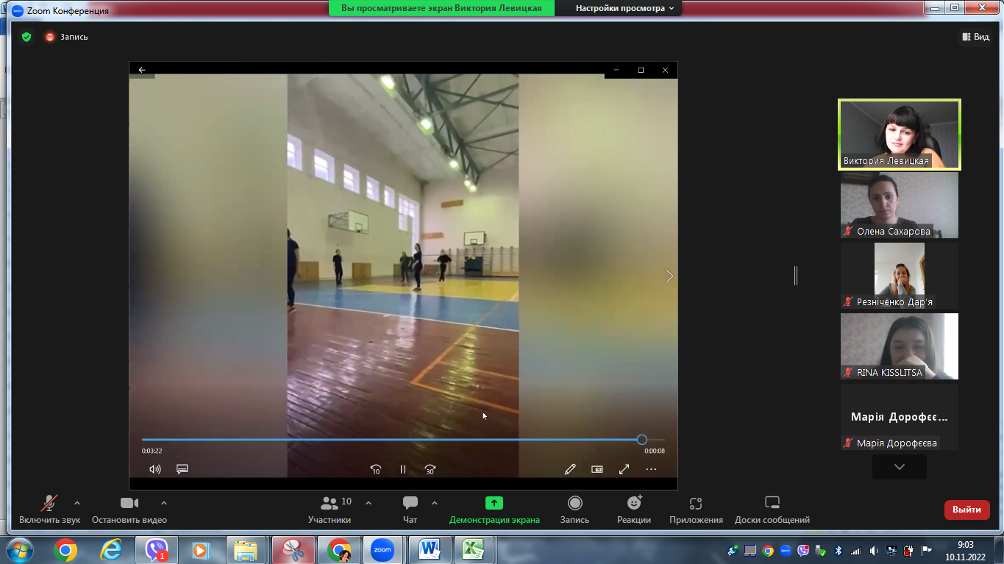Skip back 10 seconds in video

coord(376,469)
